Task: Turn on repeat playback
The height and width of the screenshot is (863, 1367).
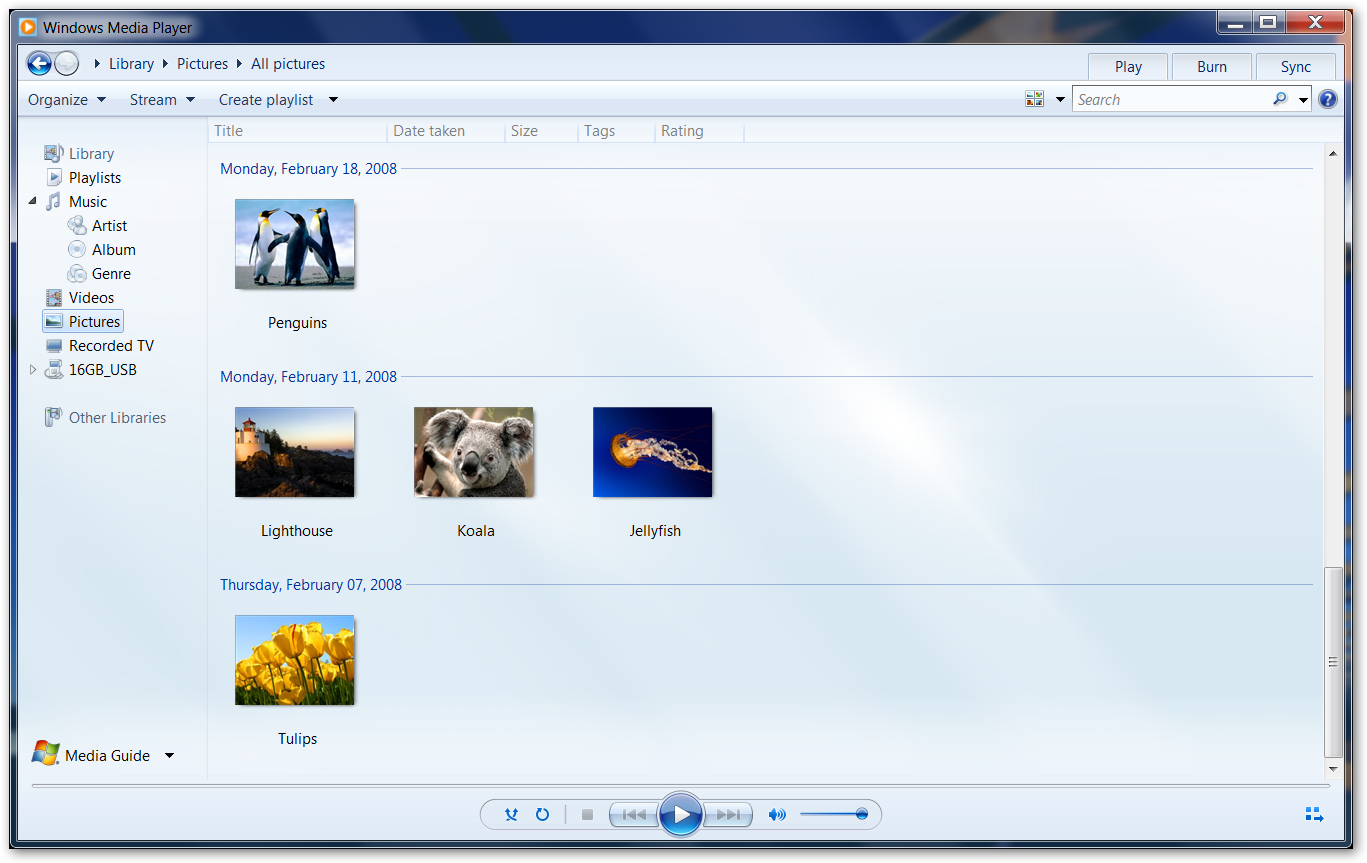Action: tap(542, 815)
